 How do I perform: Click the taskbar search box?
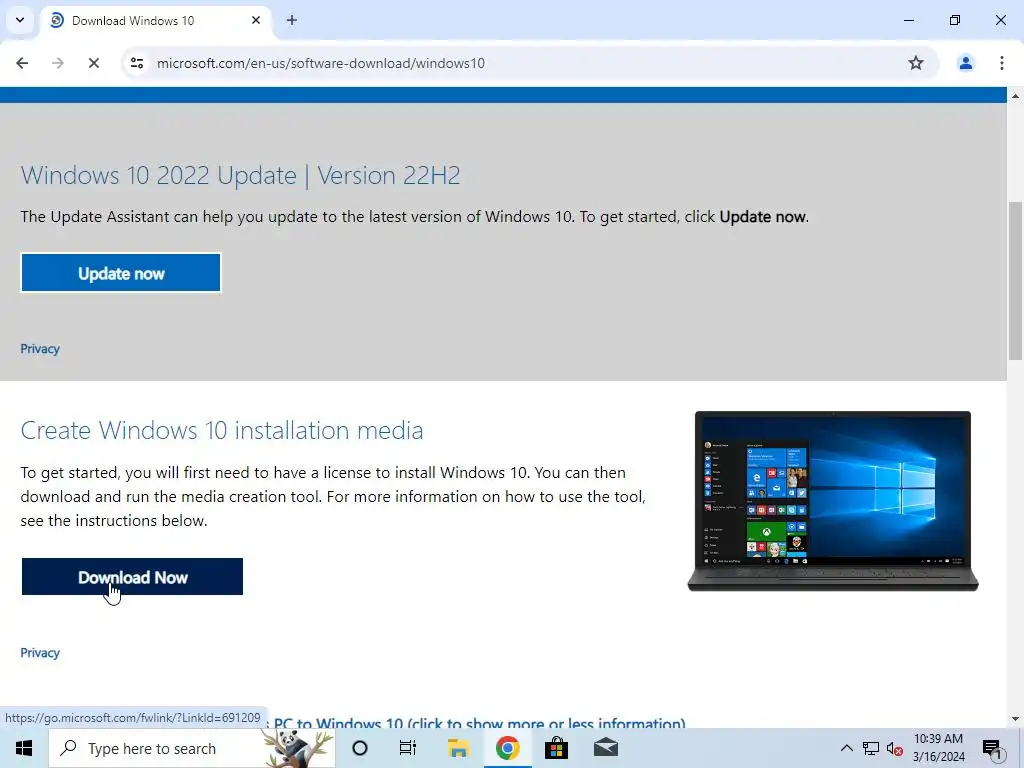pos(192,748)
